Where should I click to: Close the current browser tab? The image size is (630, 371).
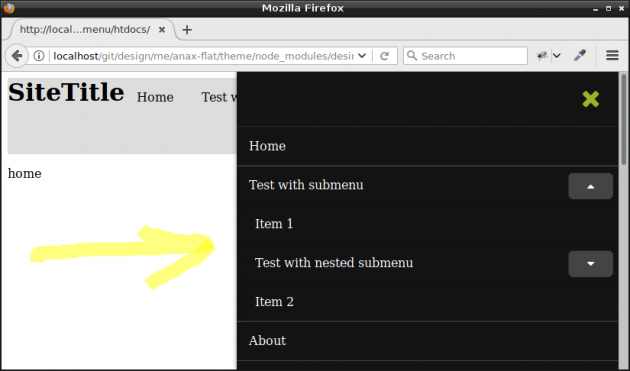click(x=162, y=30)
